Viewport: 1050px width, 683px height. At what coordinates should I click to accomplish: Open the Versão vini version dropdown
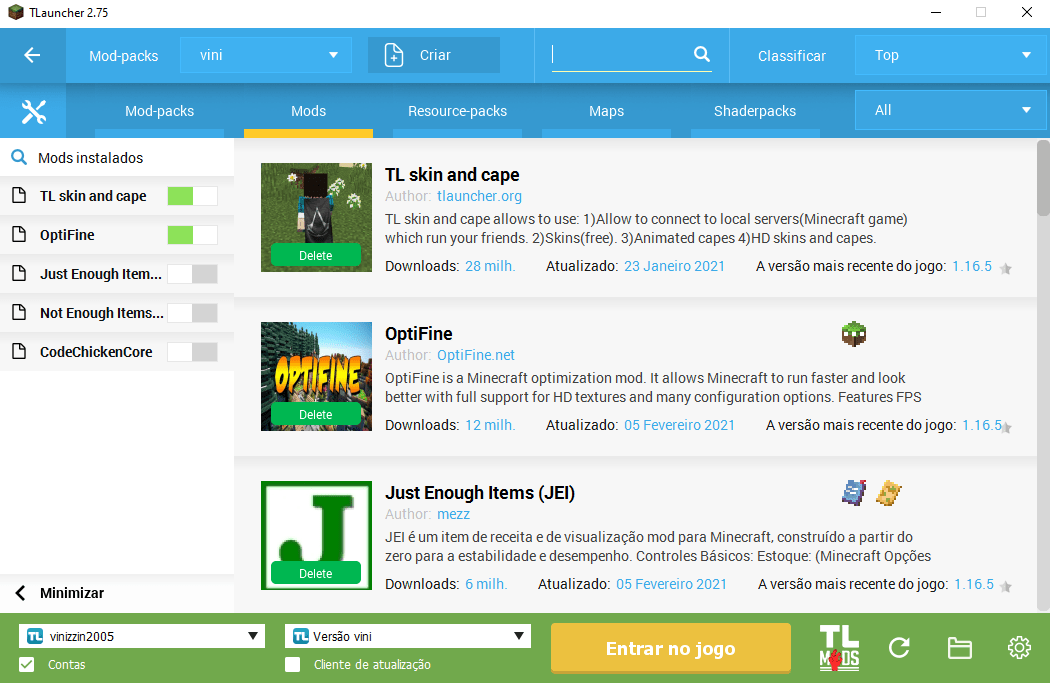(408, 636)
